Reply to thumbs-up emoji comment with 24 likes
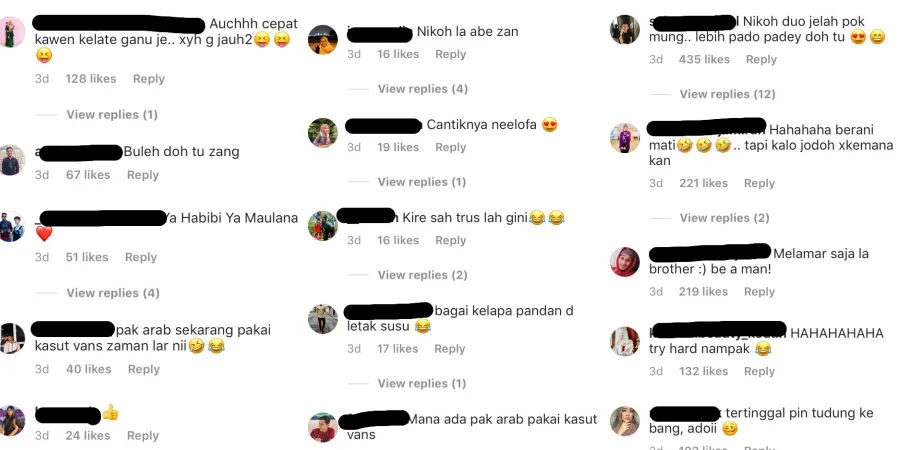The width and height of the screenshot is (900, 450). click(143, 435)
